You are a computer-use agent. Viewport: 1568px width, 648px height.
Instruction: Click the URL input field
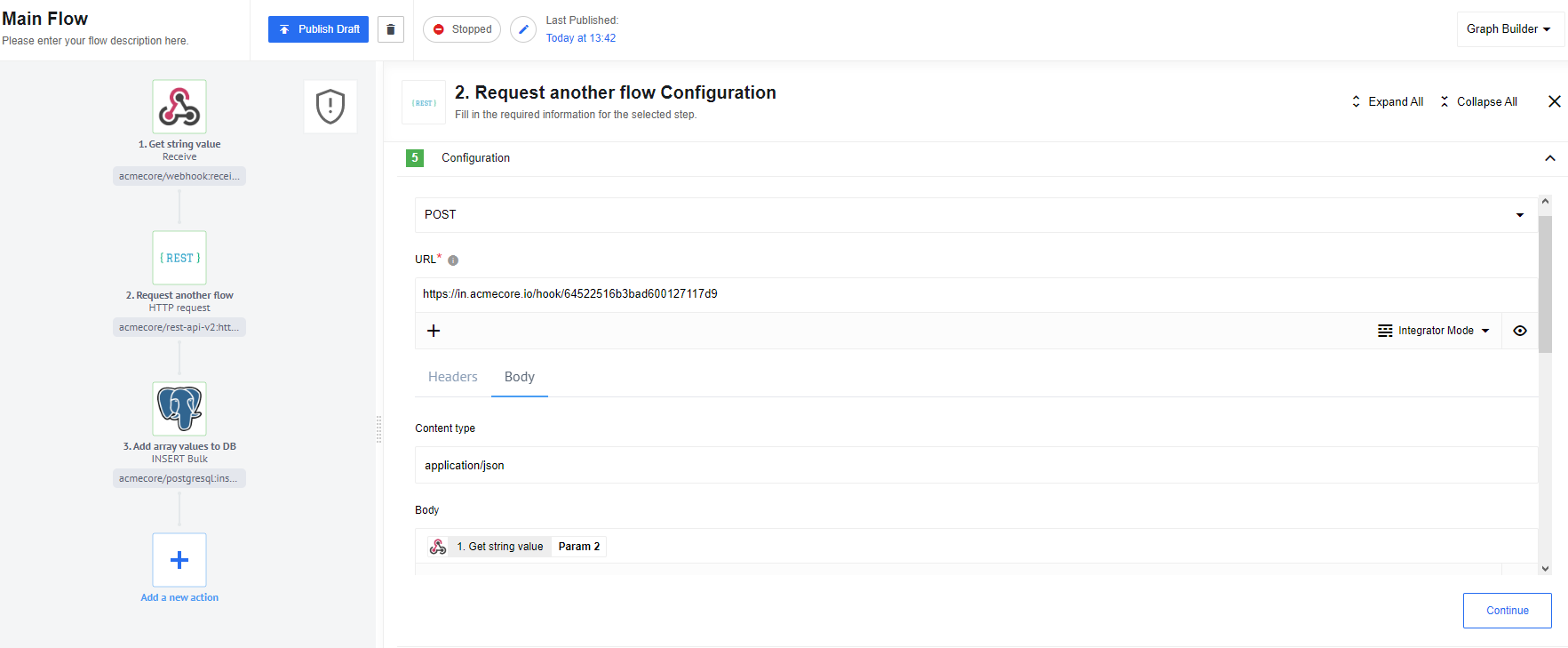coord(975,294)
